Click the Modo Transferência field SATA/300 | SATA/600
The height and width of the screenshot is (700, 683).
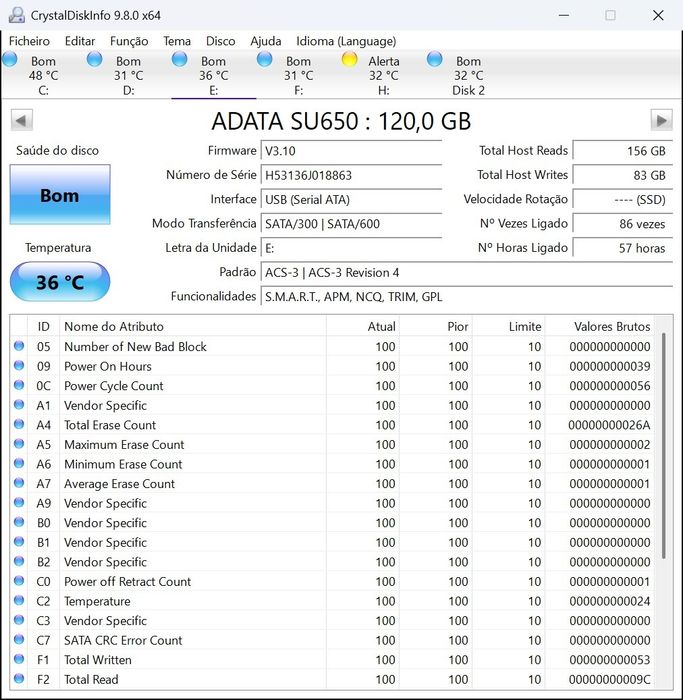pyautogui.click(x=351, y=224)
